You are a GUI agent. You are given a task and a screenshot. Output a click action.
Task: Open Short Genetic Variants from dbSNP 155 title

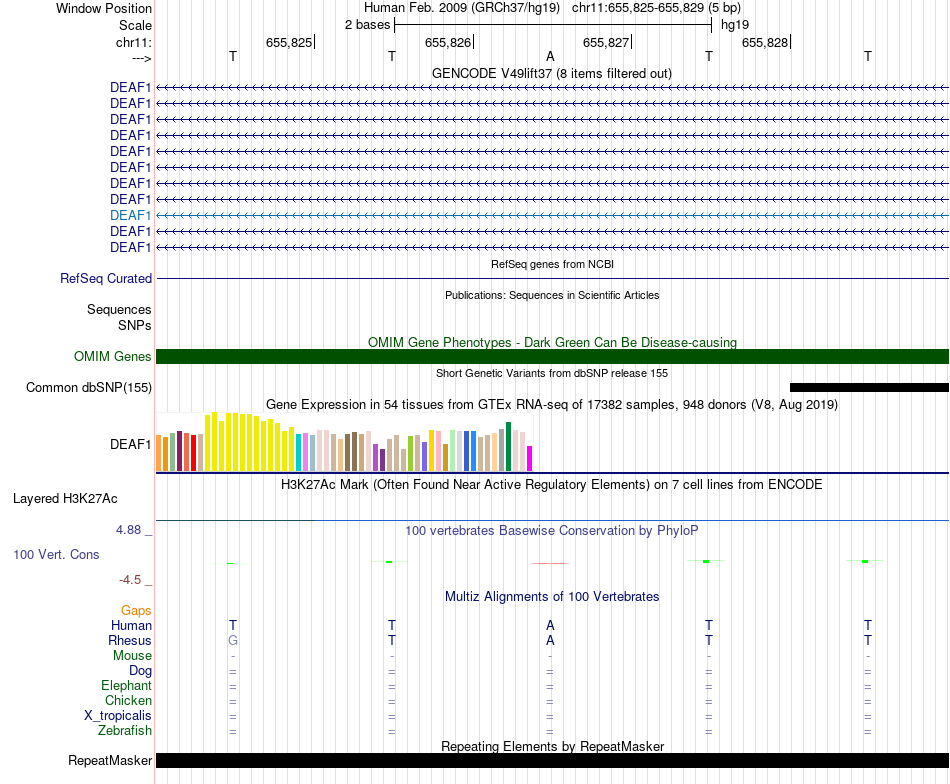pyautogui.click(x=552, y=373)
